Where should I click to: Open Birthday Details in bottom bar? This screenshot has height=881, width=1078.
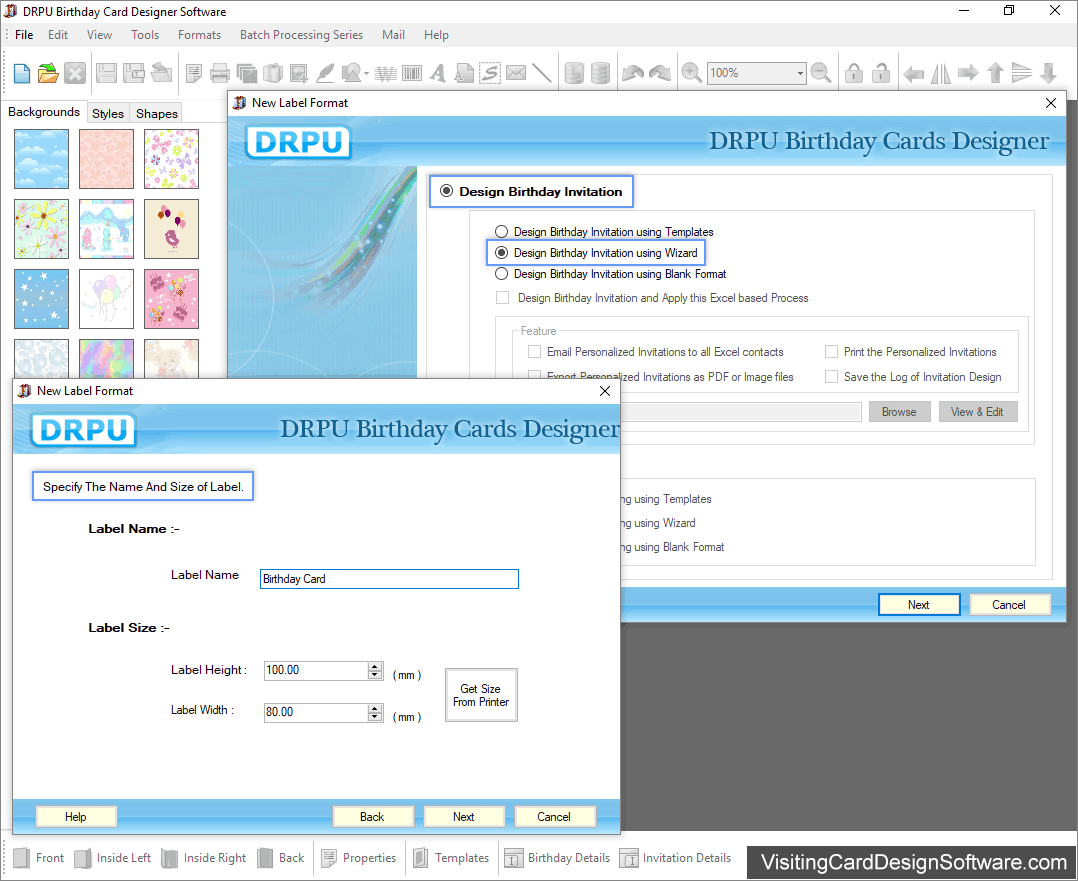click(x=557, y=858)
